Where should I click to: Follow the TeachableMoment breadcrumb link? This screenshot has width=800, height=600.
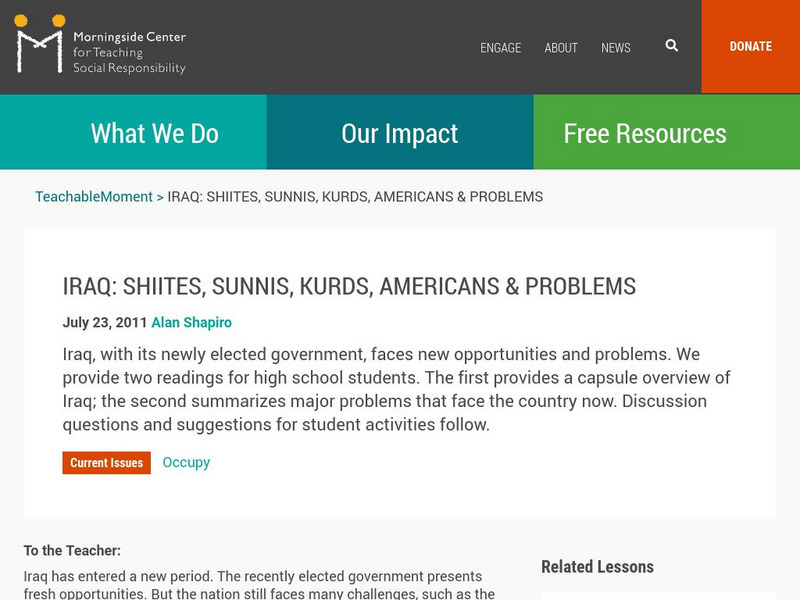(94, 196)
